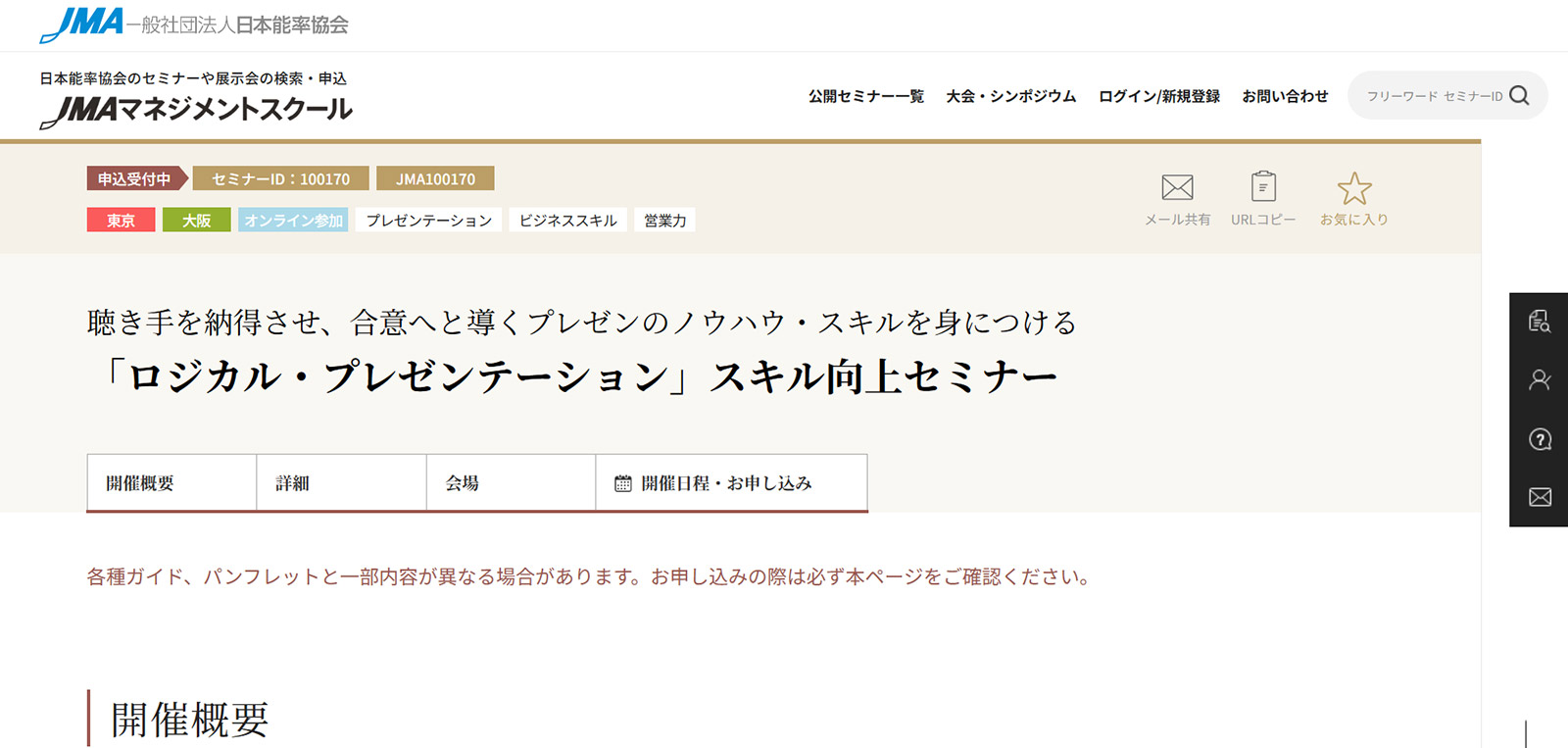Viewport: 1568px width, 748px height.
Task: Click the mail share envelope icon
Action: pos(1177,187)
